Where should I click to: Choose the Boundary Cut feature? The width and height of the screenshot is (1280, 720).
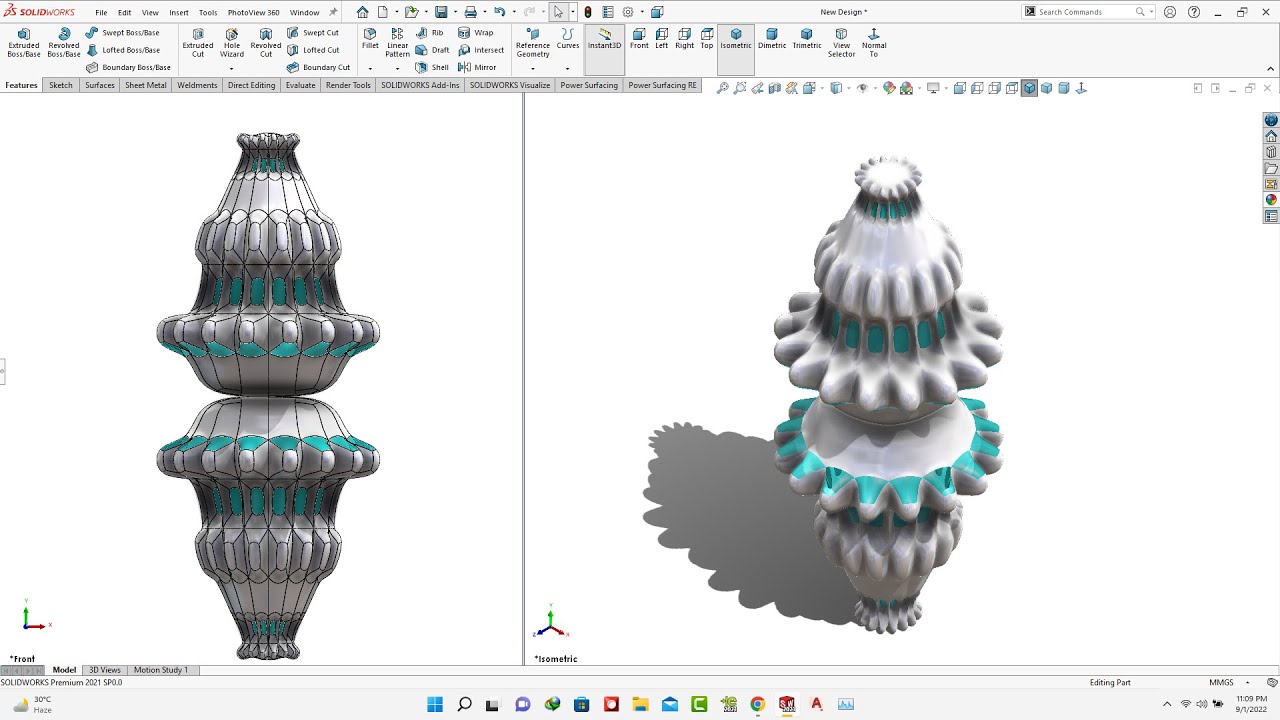318,67
